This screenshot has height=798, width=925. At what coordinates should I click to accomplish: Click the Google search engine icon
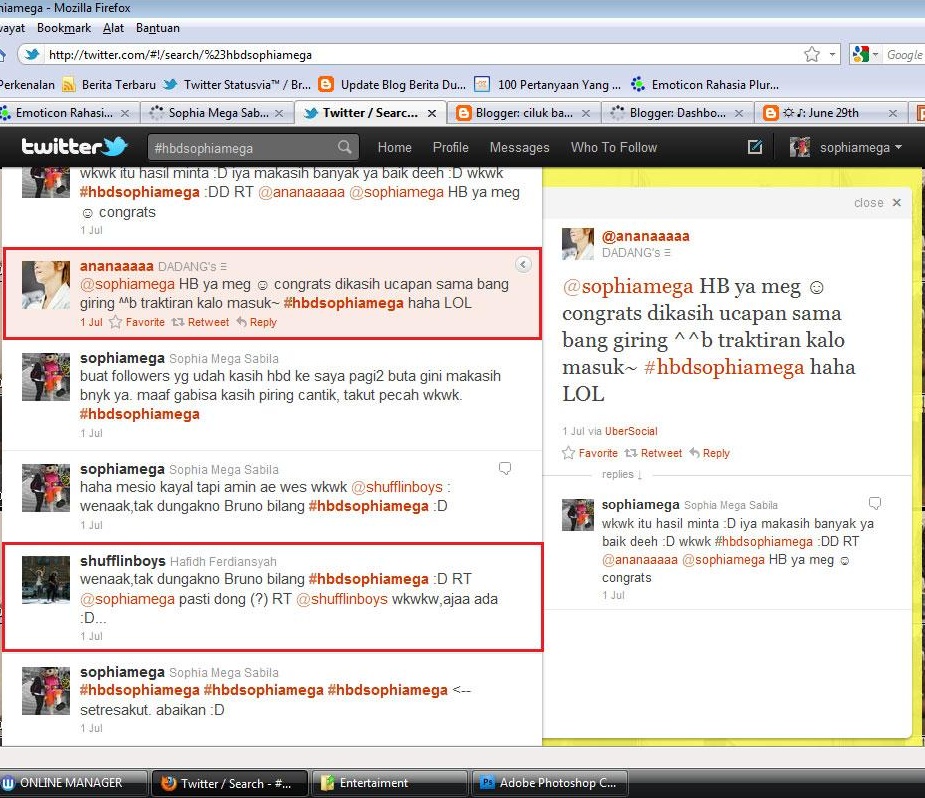(x=861, y=54)
